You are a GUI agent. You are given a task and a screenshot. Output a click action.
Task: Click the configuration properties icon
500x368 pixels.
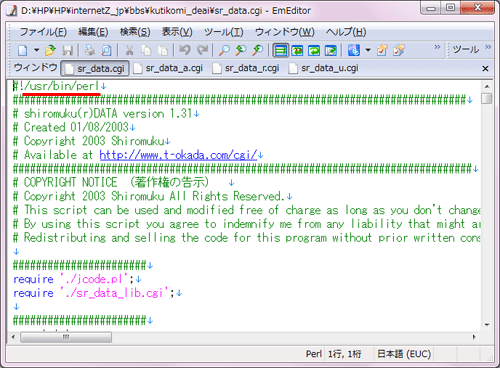coord(354,50)
